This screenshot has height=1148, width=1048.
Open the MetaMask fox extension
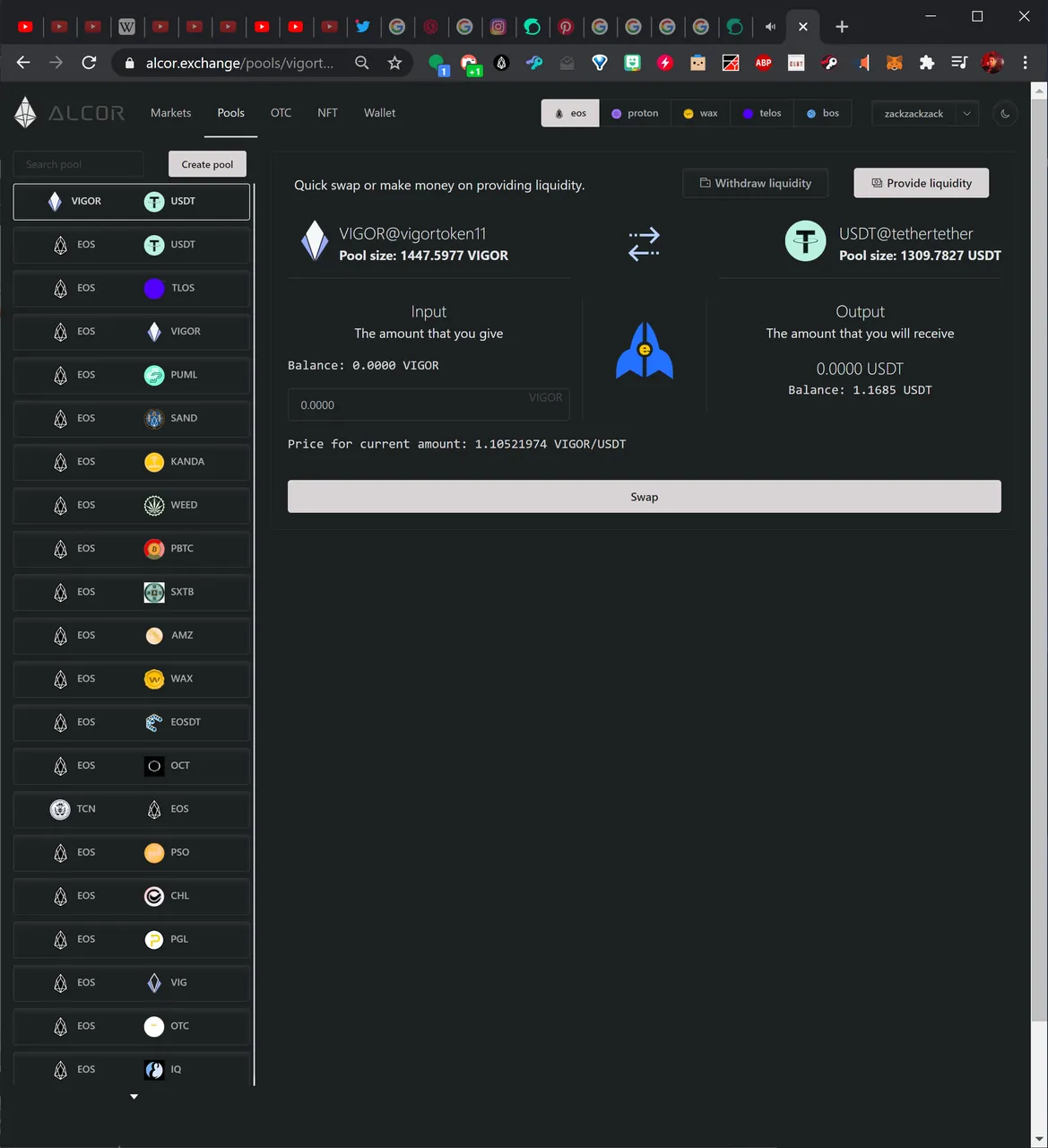click(894, 63)
